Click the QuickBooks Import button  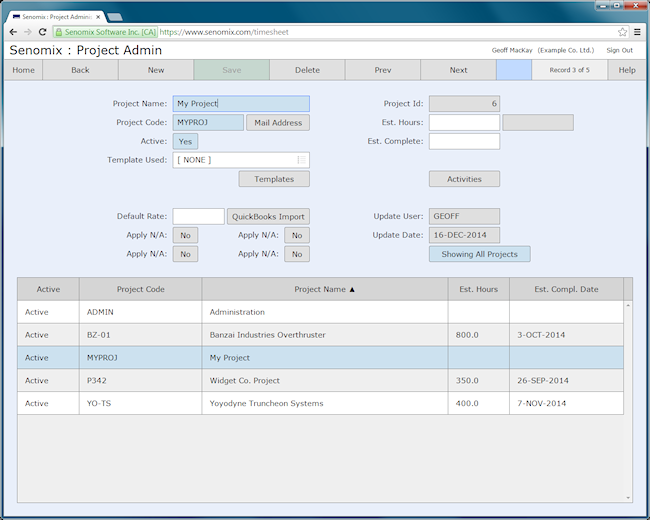(x=268, y=216)
